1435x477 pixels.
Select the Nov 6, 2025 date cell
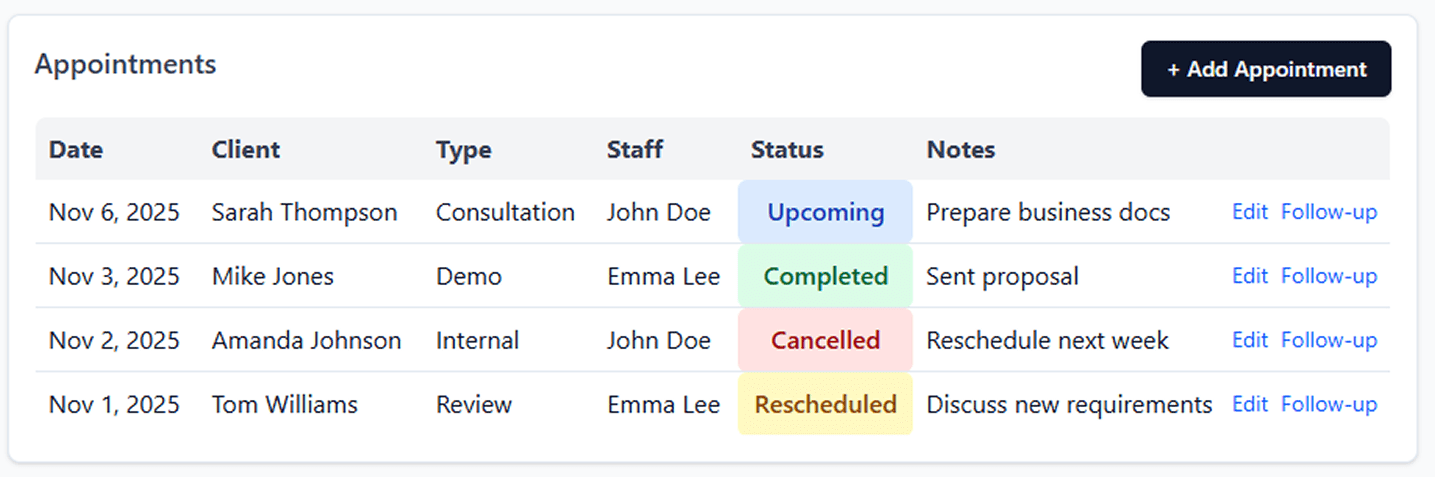(114, 212)
